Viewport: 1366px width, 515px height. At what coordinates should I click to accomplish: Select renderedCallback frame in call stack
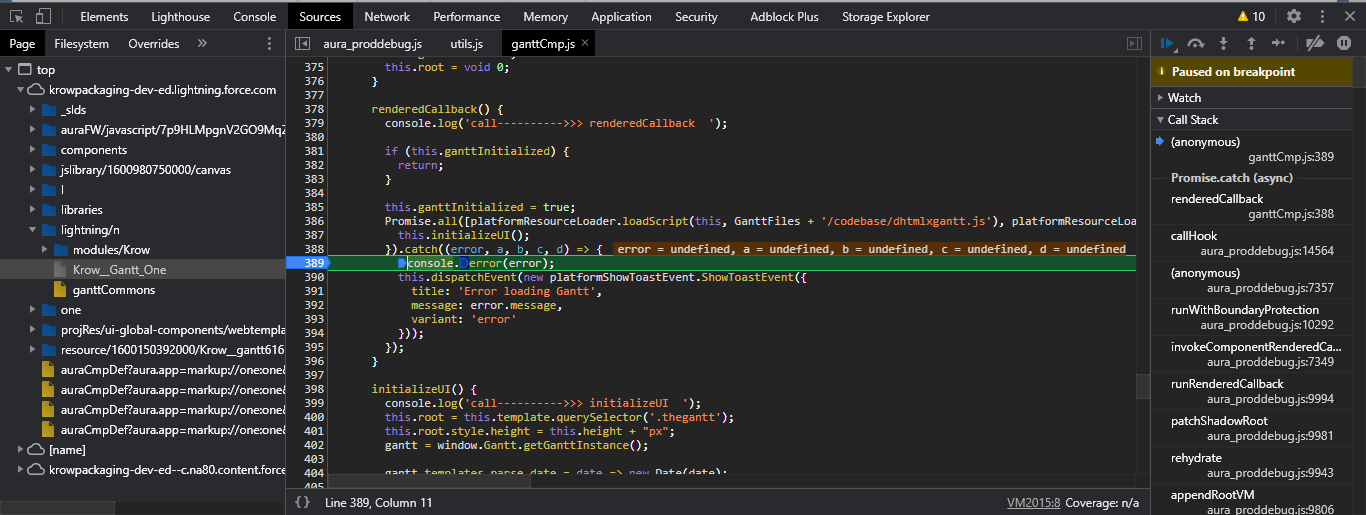[x=1216, y=199]
